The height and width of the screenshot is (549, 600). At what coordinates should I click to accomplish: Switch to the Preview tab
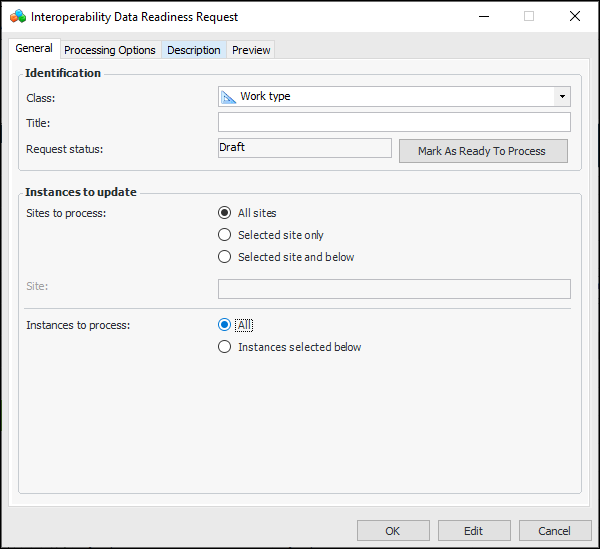coord(251,50)
